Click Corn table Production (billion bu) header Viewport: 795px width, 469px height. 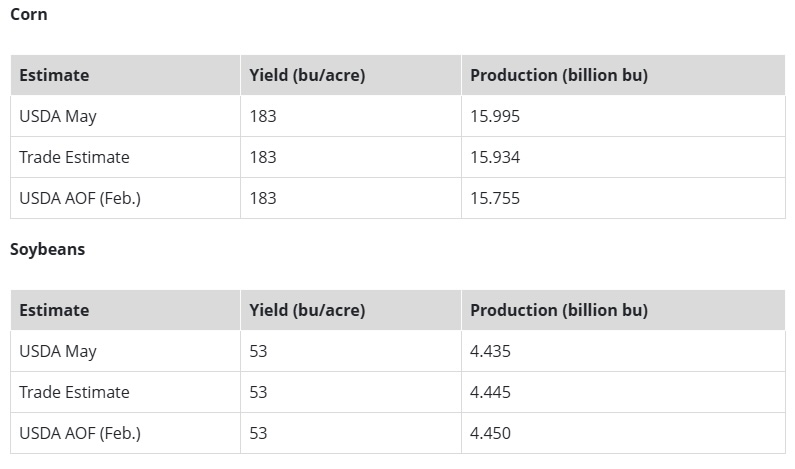point(559,75)
